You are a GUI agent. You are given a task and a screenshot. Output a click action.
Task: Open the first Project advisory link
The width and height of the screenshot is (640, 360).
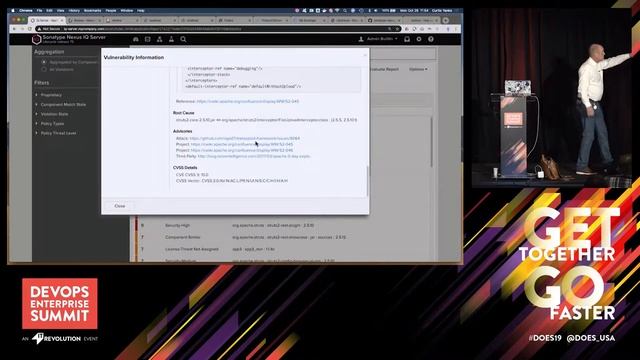coord(242,144)
